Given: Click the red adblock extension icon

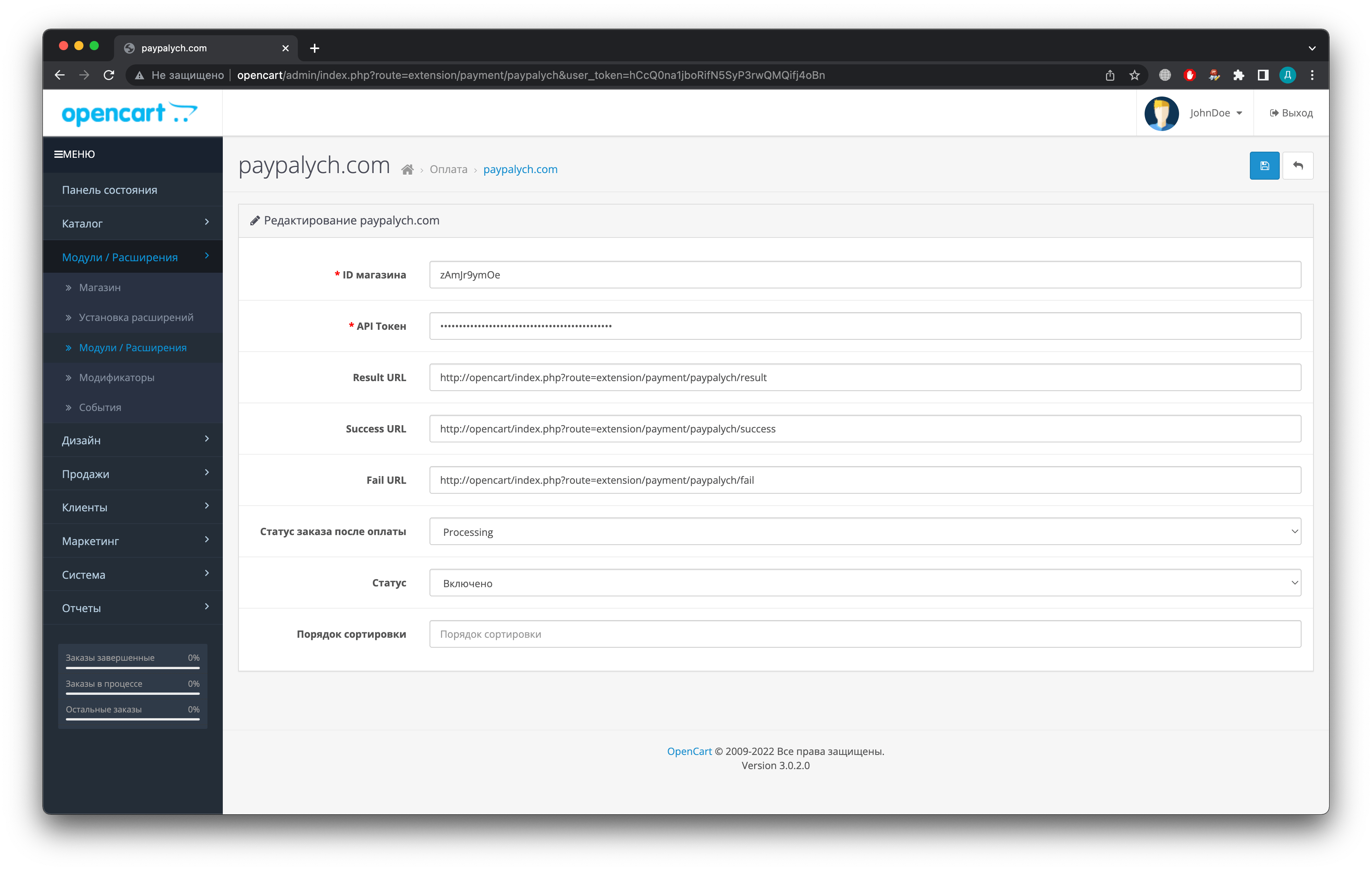Looking at the screenshot, I should (x=1190, y=75).
